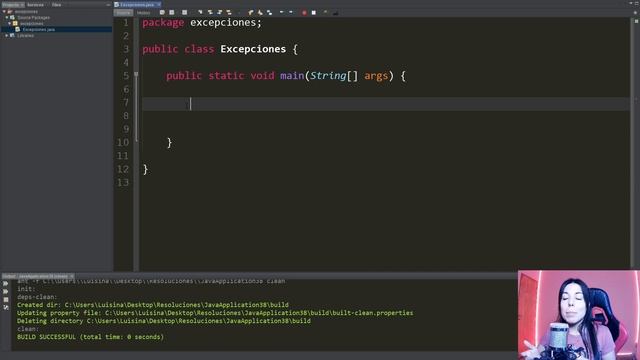Switch to the Source editor view
Viewport: 640px width, 360px height.
pyautogui.click(x=123, y=13)
